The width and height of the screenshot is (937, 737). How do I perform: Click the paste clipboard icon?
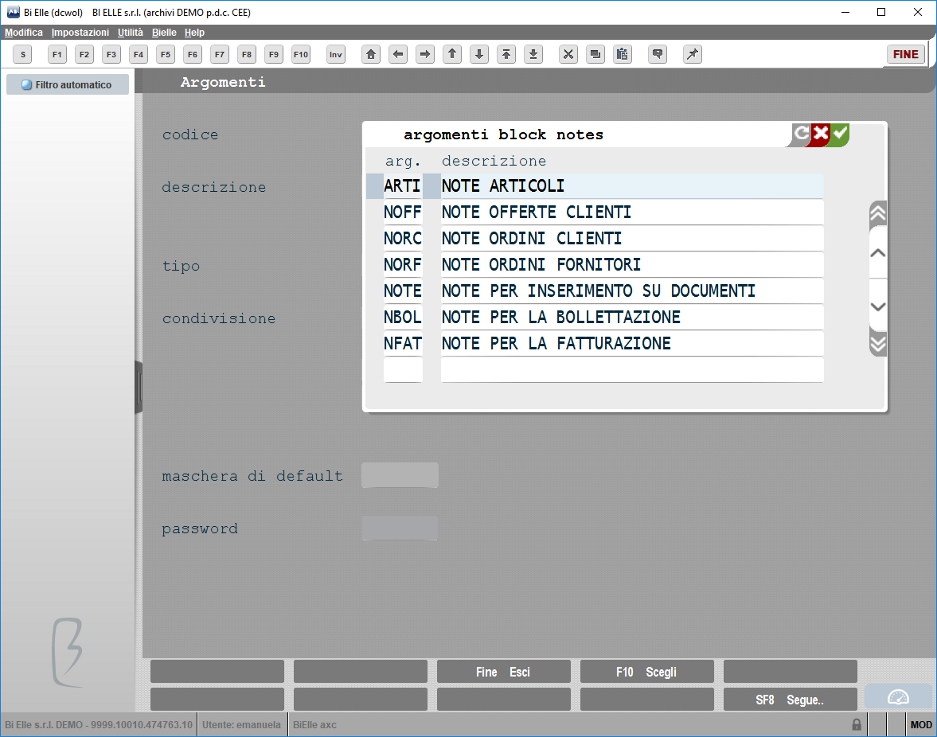[x=622, y=54]
